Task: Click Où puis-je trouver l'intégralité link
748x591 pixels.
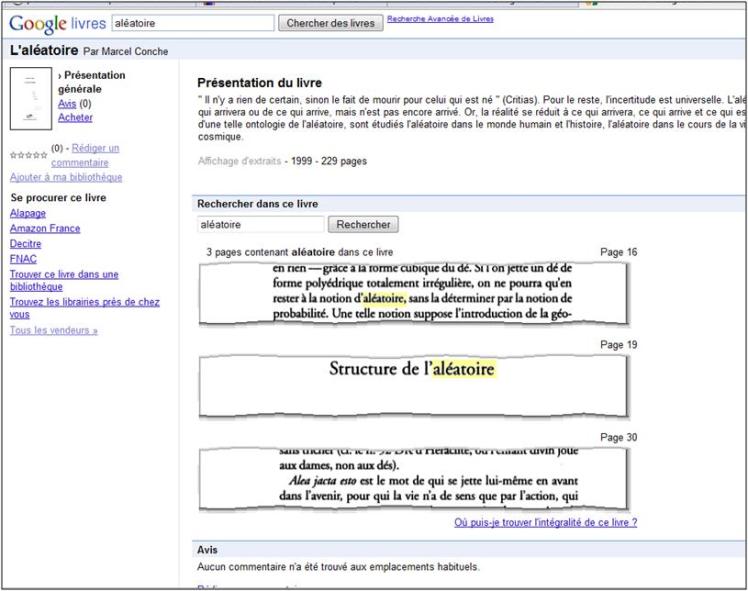Action: coord(545,522)
